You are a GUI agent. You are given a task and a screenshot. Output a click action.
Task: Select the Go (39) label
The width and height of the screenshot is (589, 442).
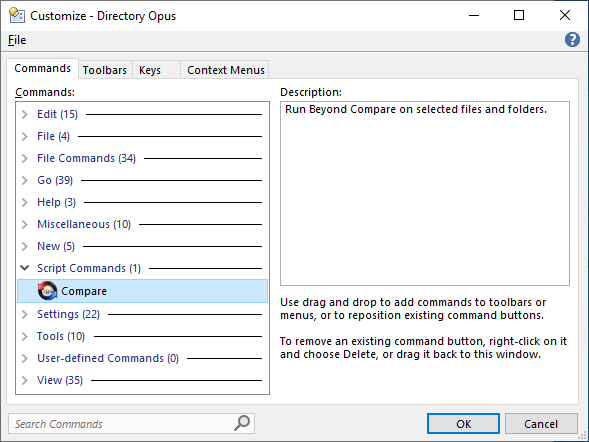[55, 180]
